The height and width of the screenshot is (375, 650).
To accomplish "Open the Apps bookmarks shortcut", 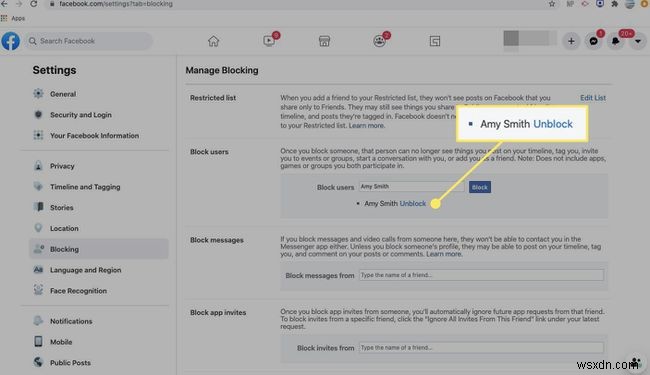I will point(13,18).
